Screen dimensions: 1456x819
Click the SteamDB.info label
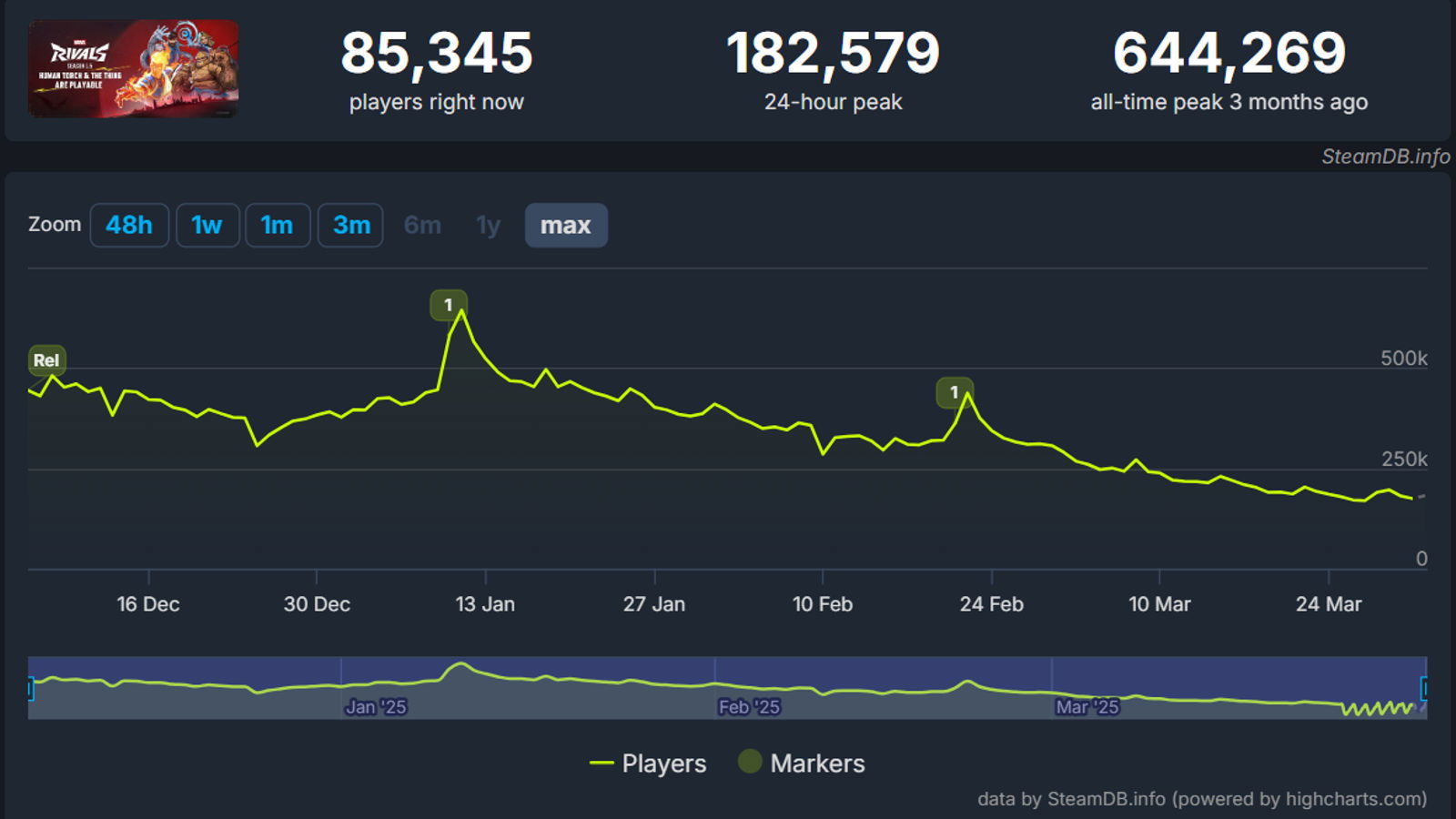(1385, 157)
